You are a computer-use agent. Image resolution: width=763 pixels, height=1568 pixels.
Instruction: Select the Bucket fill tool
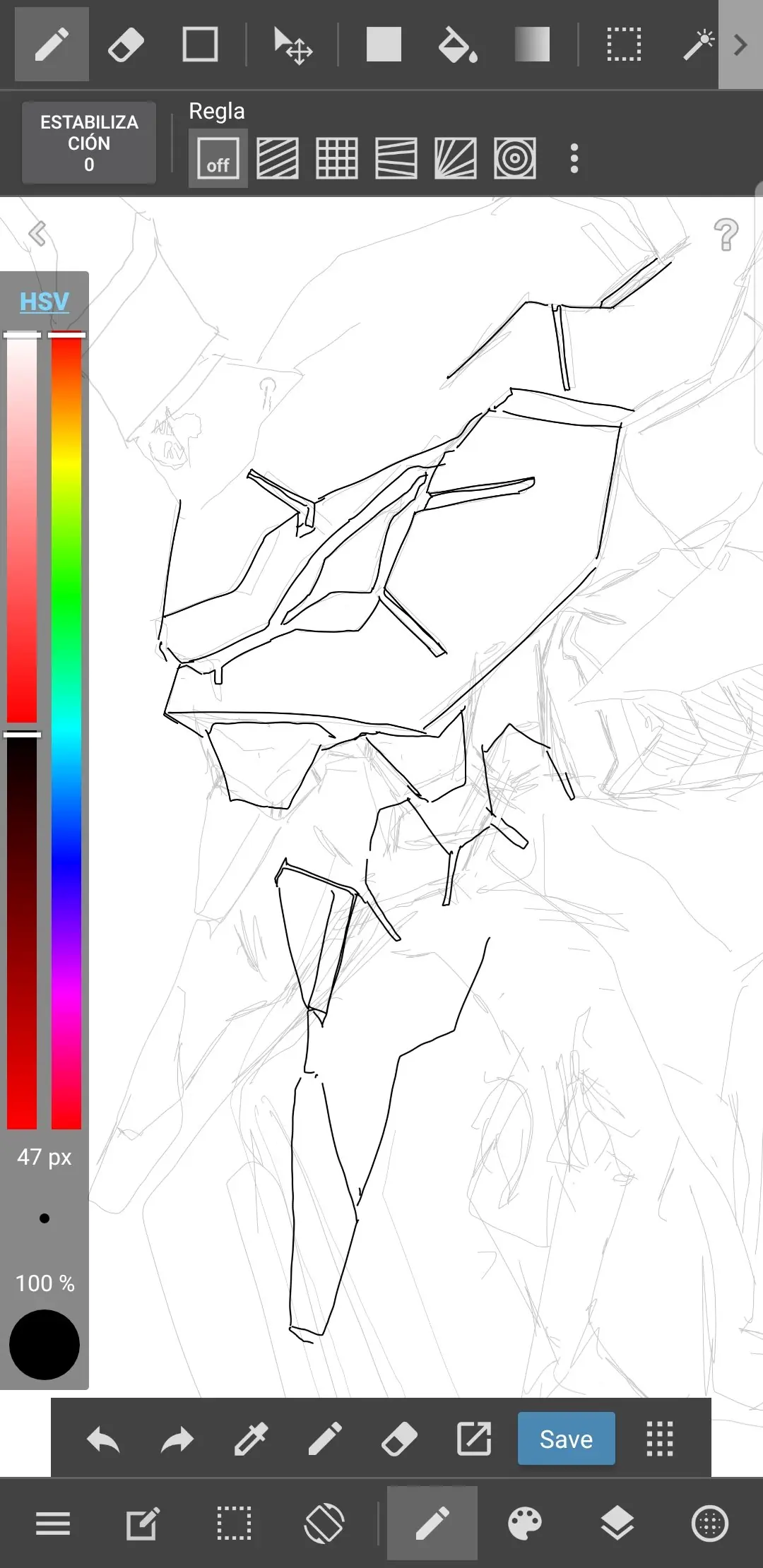(x=457, y=45)
